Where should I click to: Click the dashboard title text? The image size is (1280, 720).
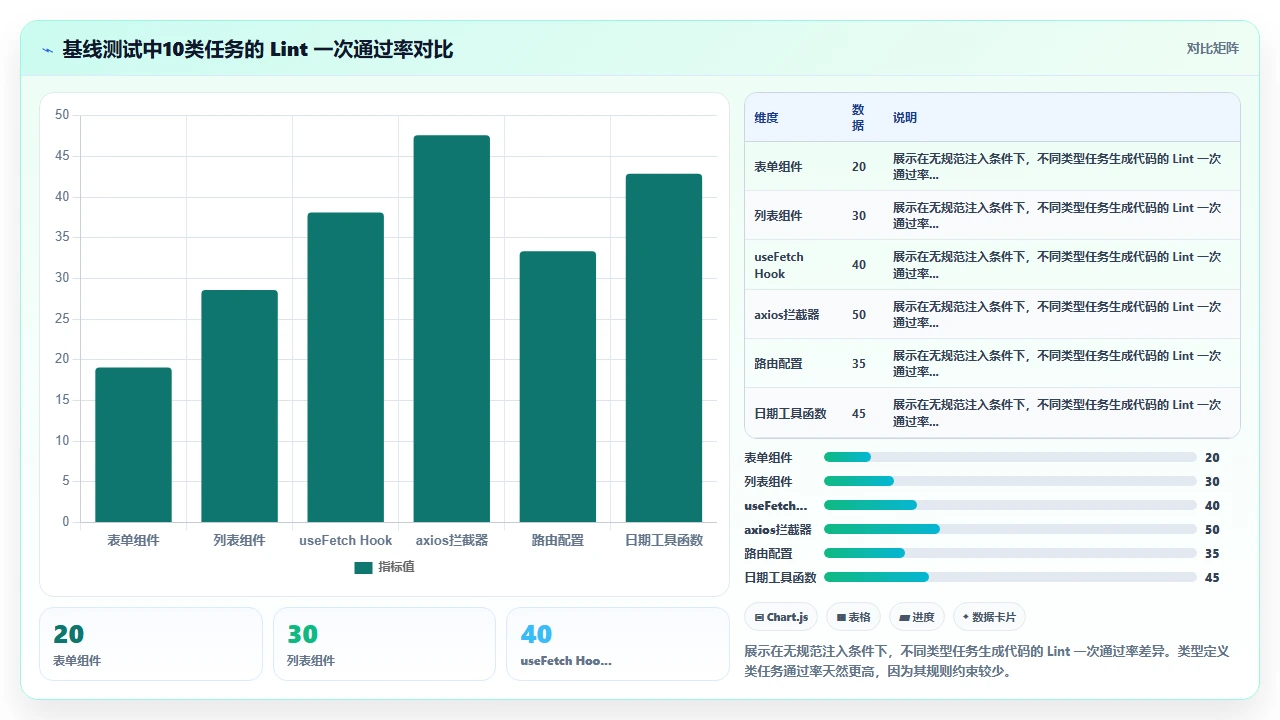258,49
